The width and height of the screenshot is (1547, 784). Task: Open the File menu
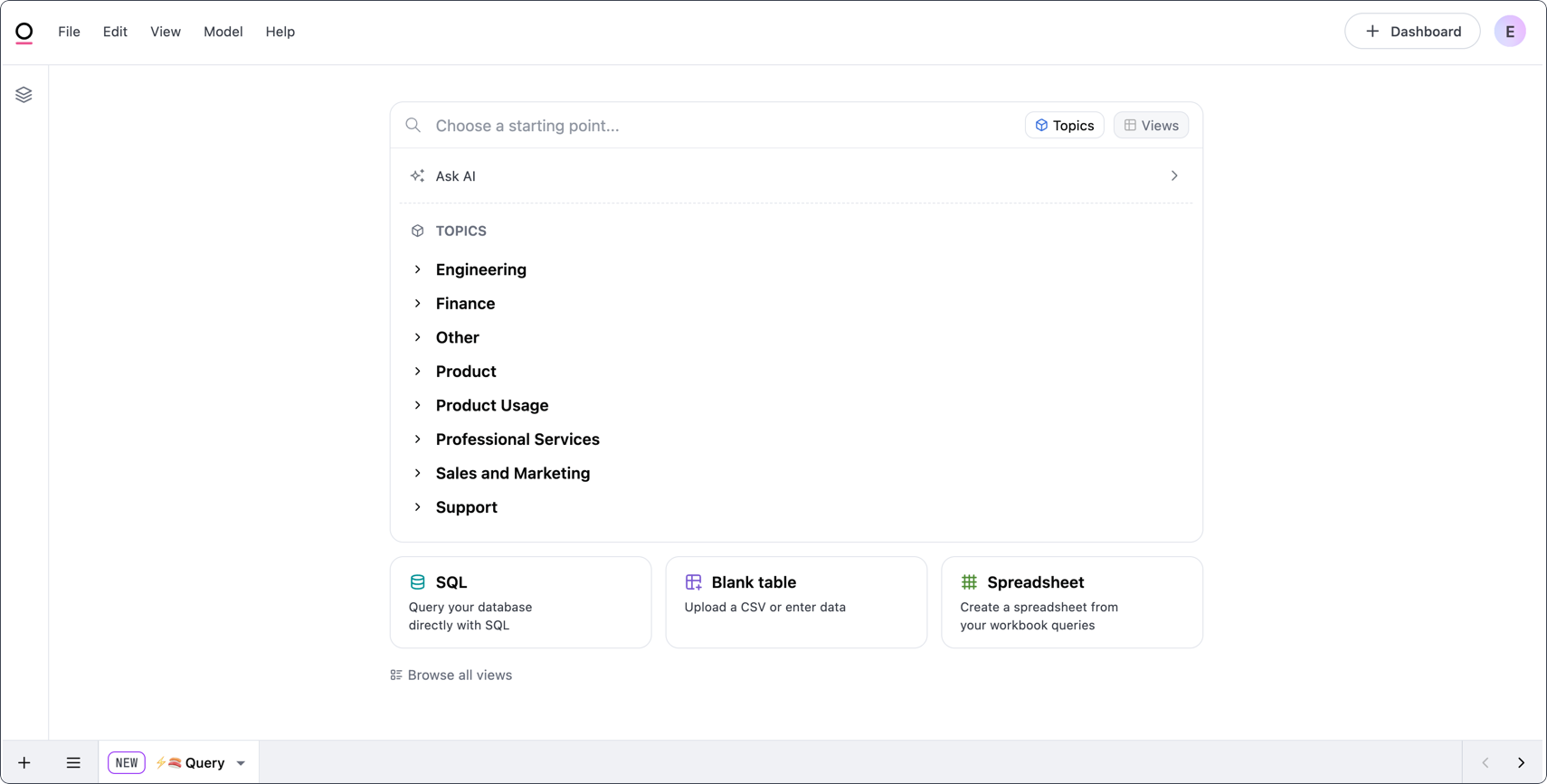click(69, 32)
